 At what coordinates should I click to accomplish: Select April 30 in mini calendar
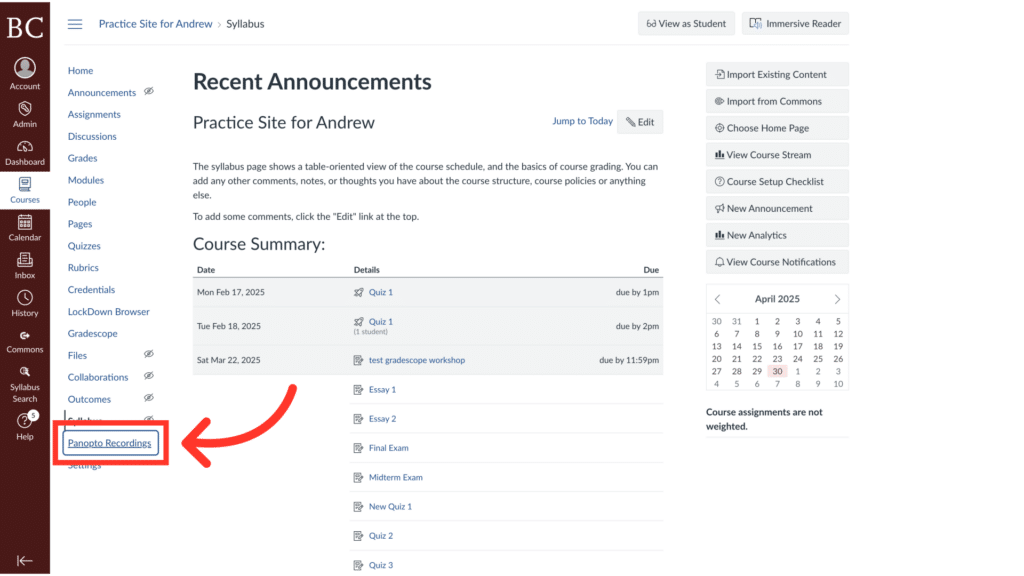[777, 372]
